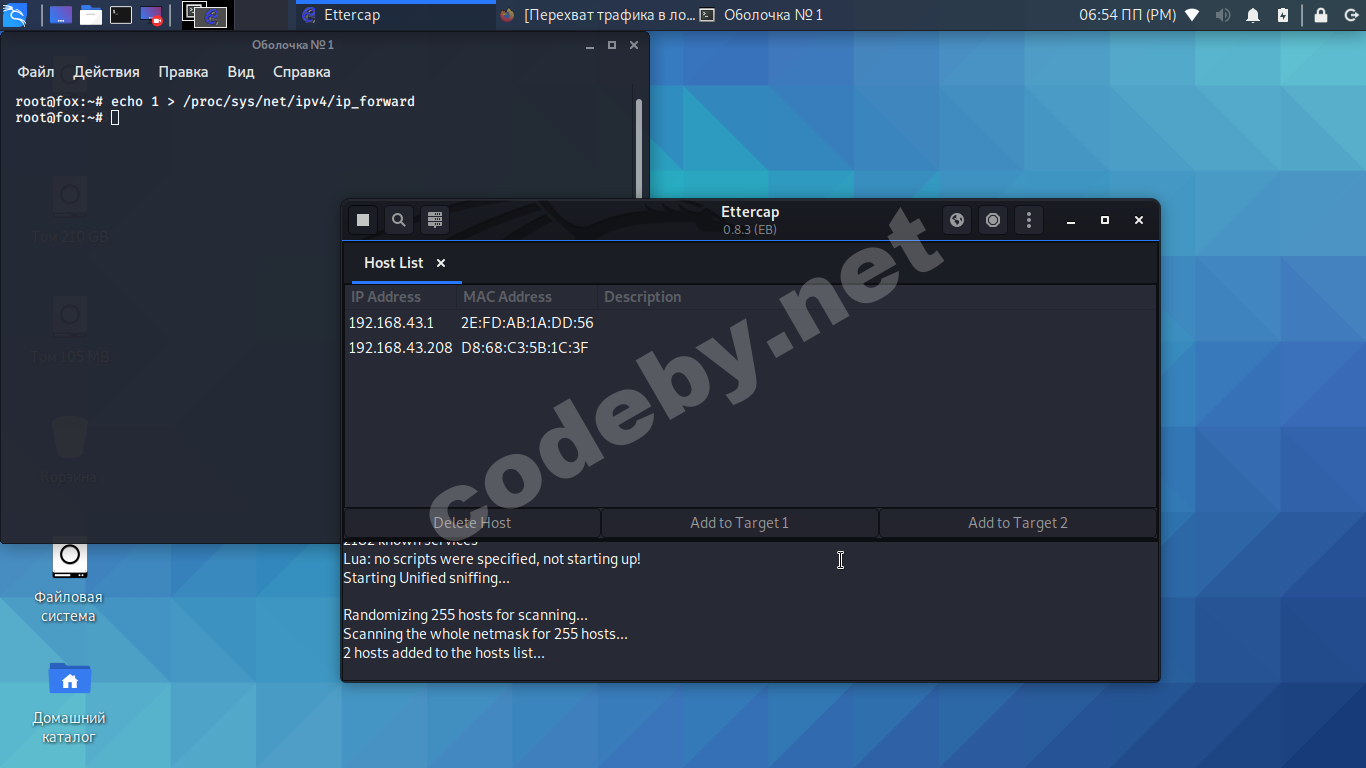1366x768 pixels.
Task: Click the stop MITM round icon
Action: (993, 220)
